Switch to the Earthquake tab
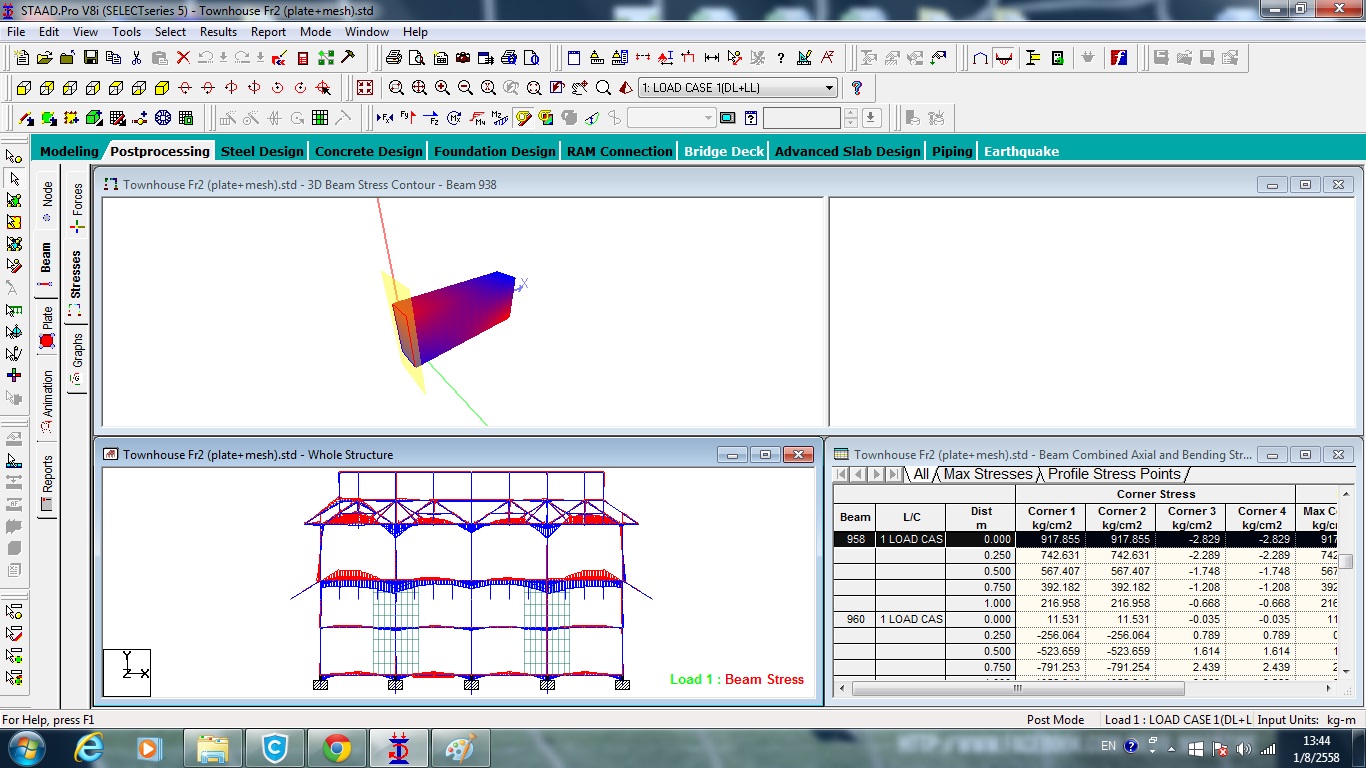Viewport: 1366px width, 768px height. pos(1021,151)
